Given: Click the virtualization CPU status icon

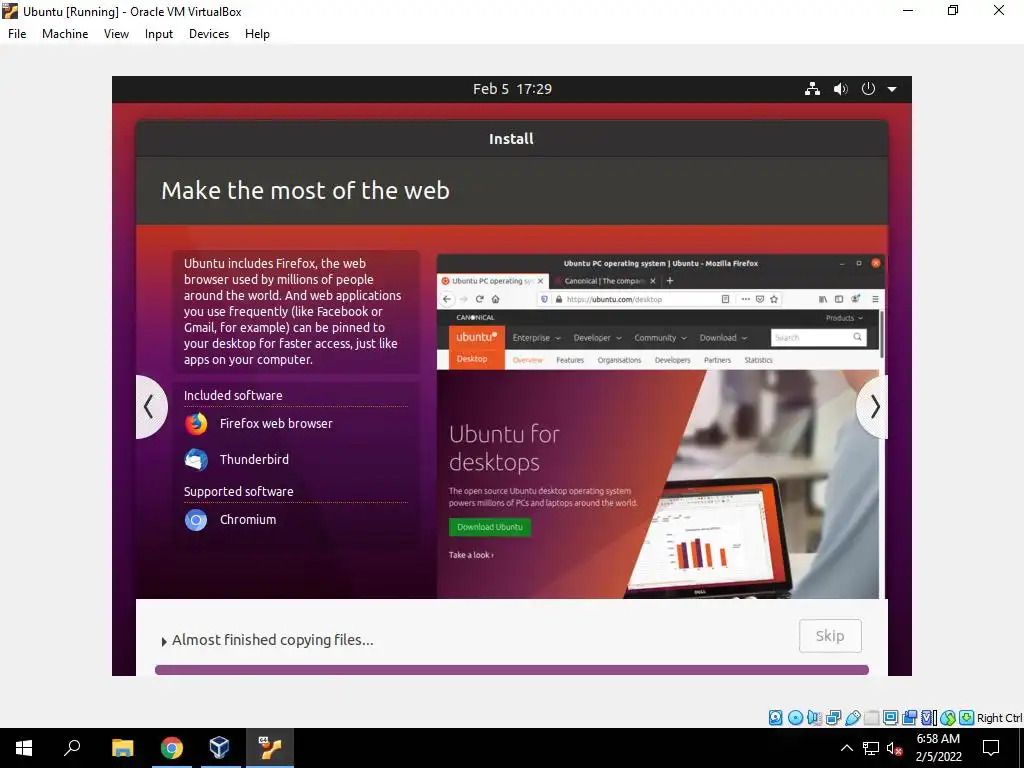Looking at the screenshot, I should (928, 718).
